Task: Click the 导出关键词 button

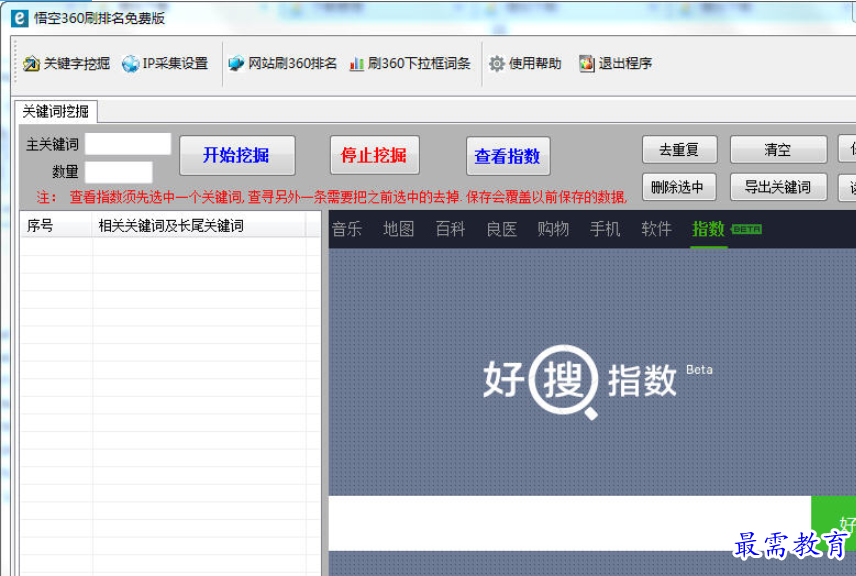Action: click(778, 187)
